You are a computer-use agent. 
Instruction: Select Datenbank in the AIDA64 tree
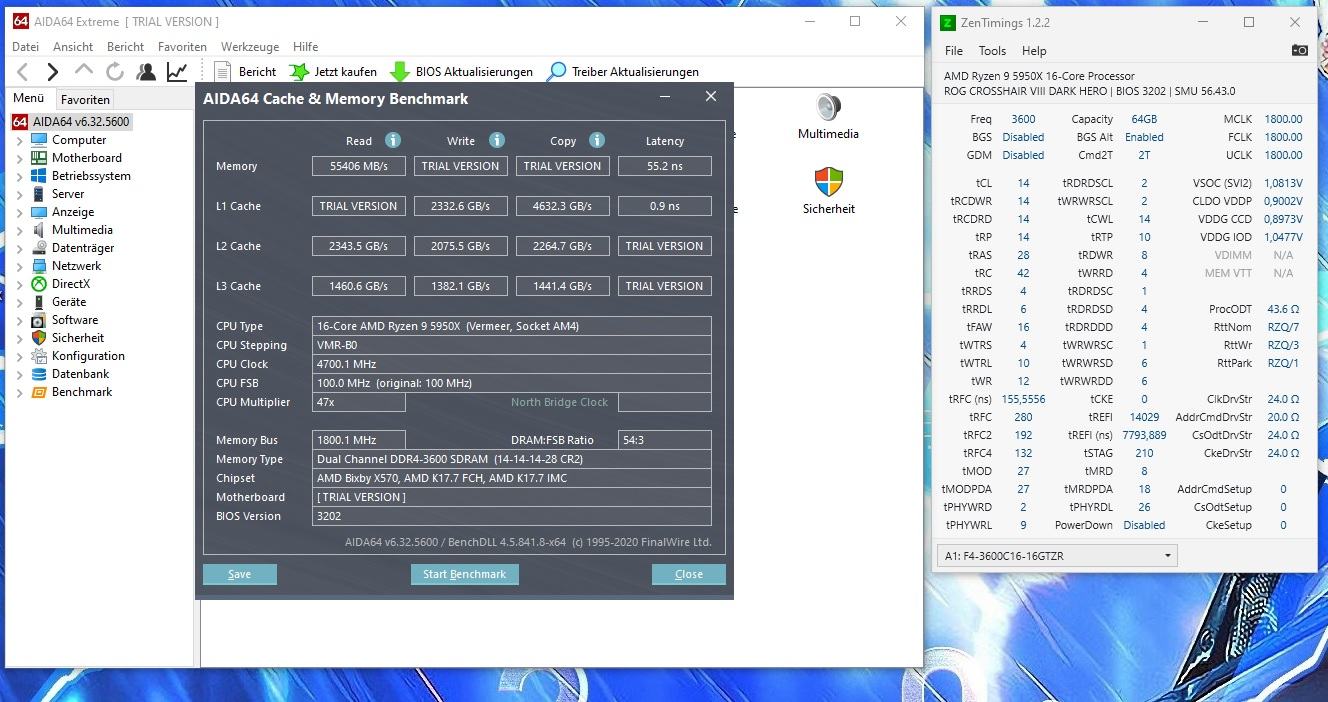pyautogui.click(x=80, y=374)
